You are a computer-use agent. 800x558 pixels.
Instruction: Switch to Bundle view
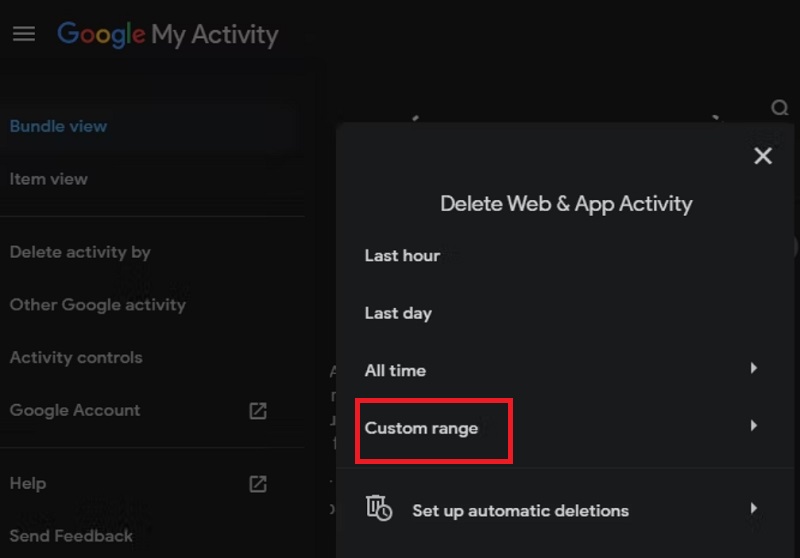click(x=58, y=126)
